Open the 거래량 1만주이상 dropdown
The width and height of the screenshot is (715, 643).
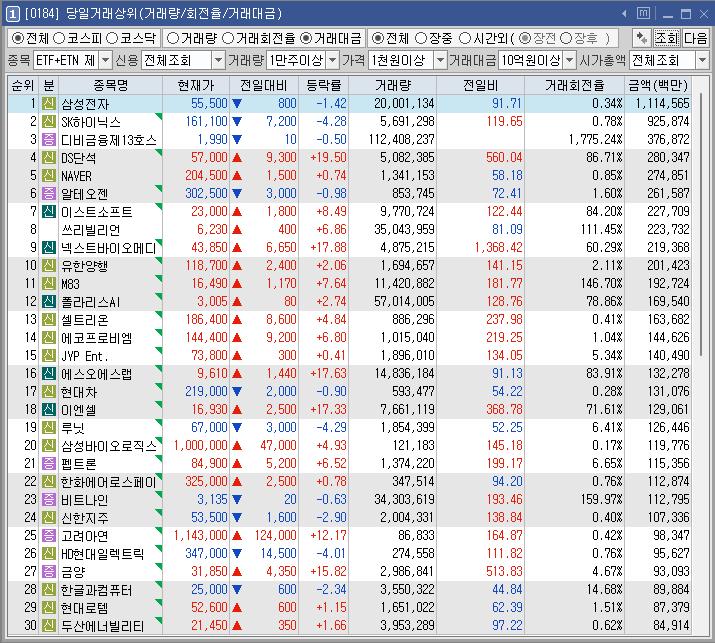click(333, 60)
